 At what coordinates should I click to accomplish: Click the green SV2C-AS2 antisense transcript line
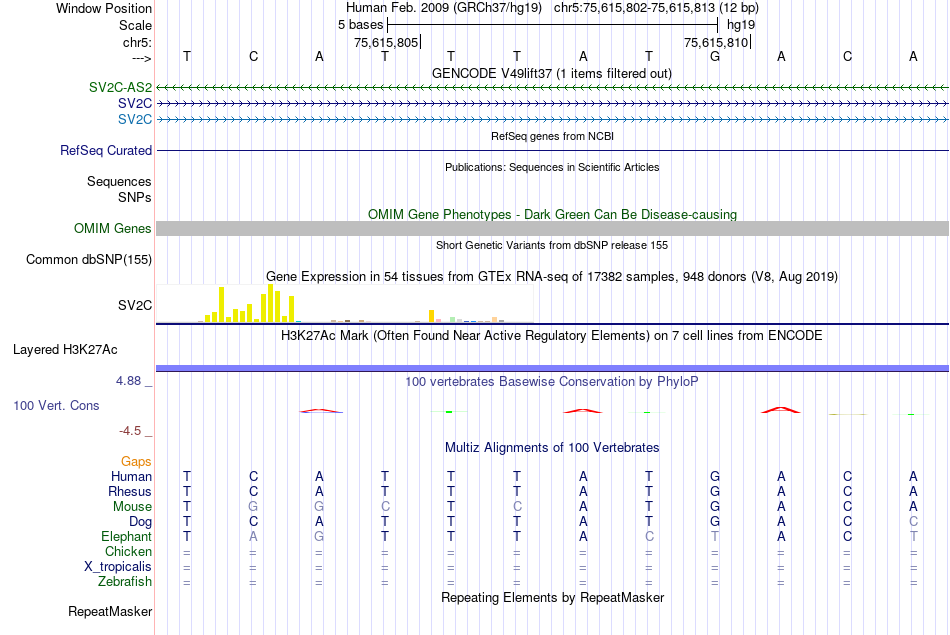coord(552,88)
